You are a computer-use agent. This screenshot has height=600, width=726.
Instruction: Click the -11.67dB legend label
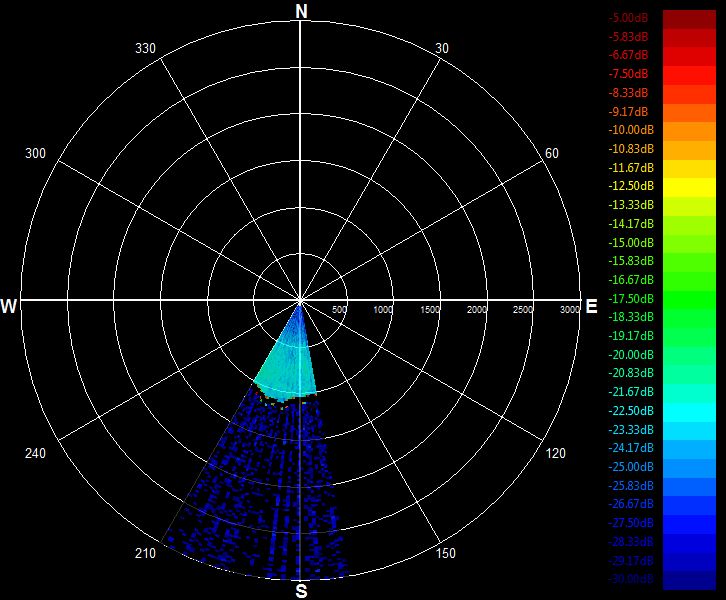[631, 168]
